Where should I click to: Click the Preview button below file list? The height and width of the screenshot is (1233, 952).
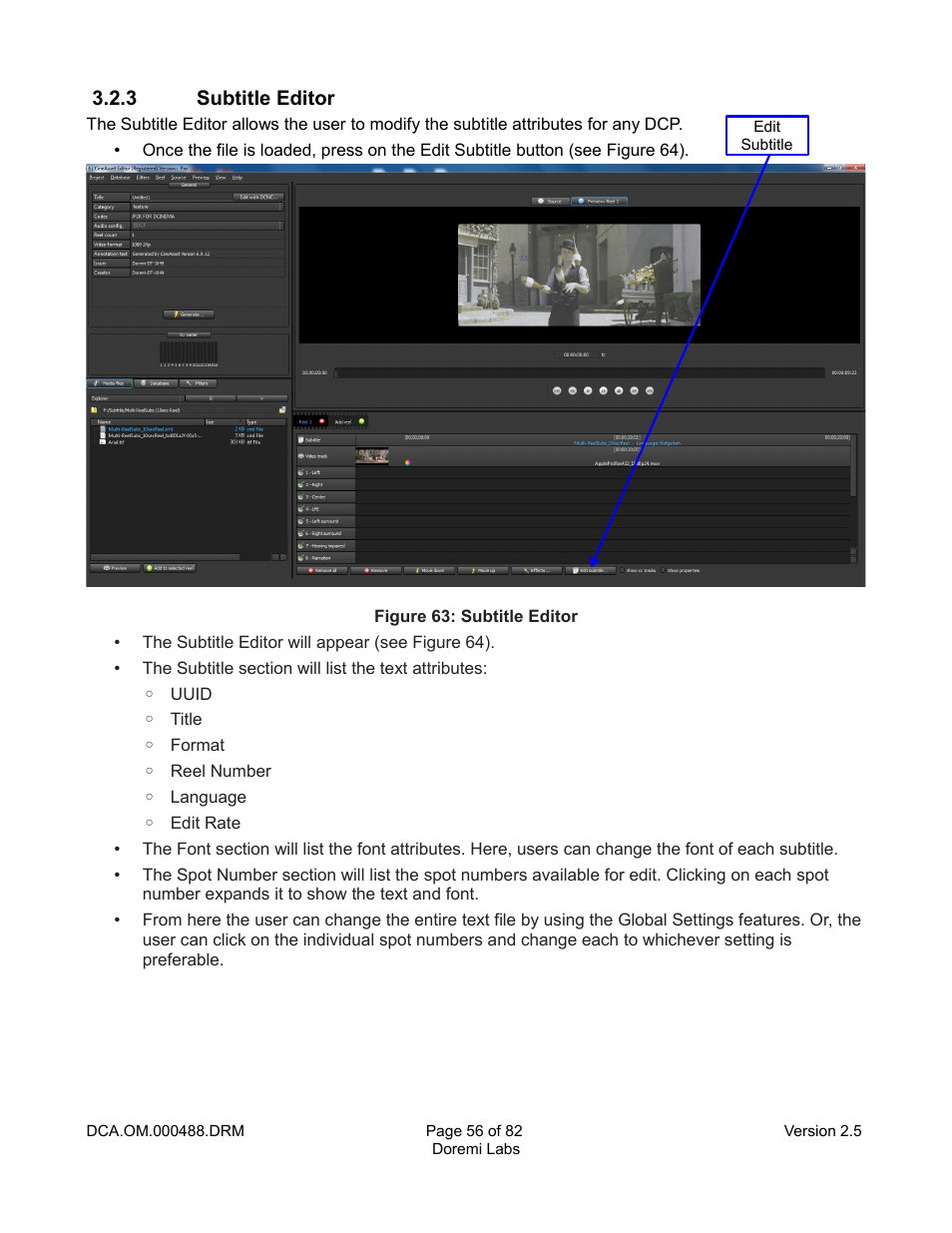(115, 568)
